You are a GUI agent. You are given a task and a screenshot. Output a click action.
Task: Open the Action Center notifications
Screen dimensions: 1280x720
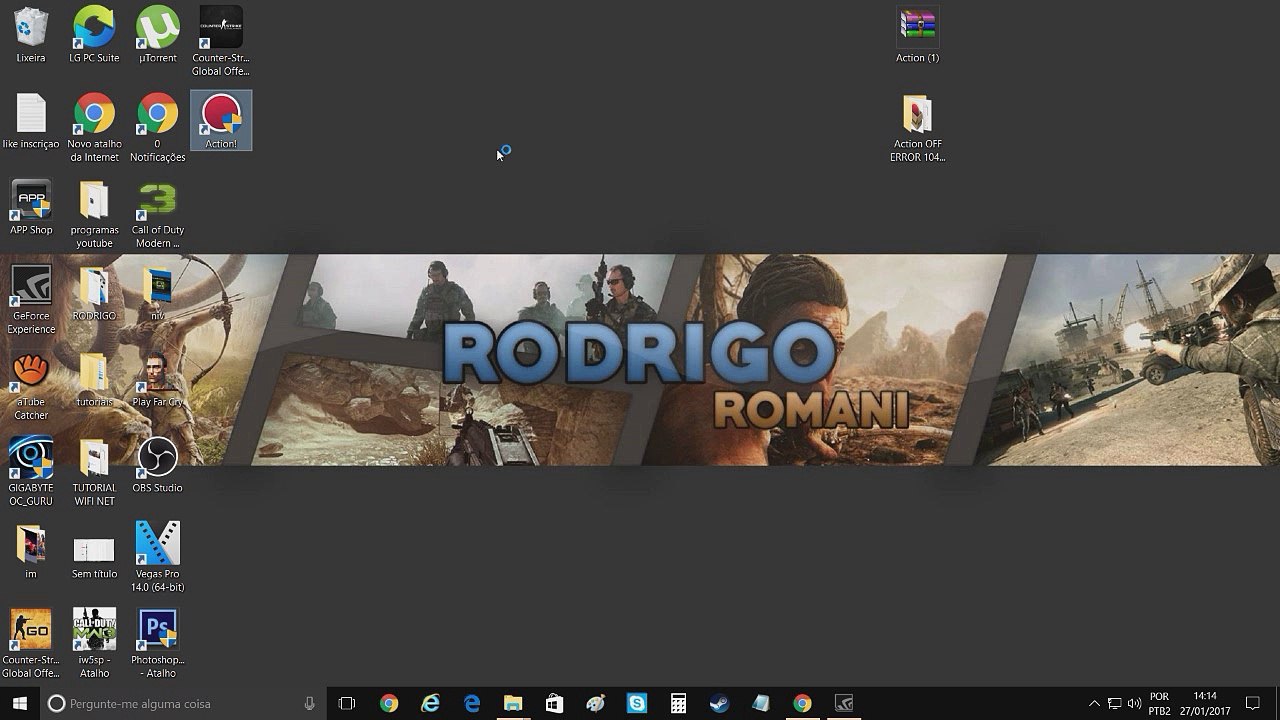coord(1252,703)
